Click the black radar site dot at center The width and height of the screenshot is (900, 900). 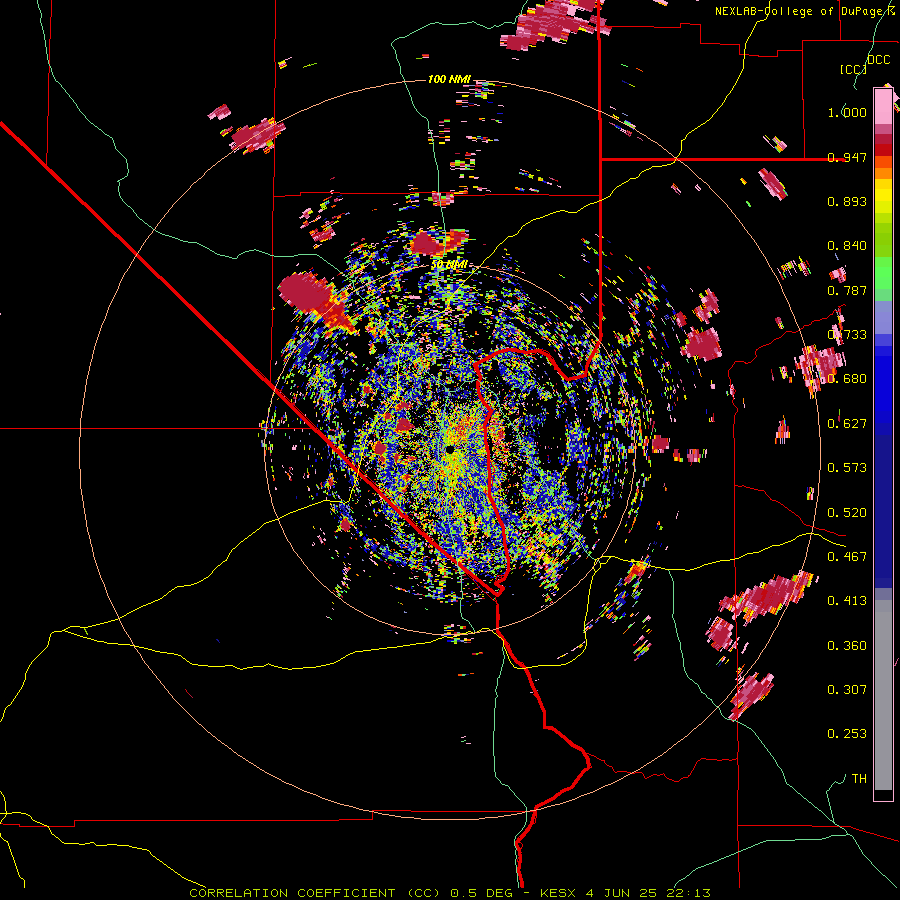pyautogui.click(x=450, y=449)
